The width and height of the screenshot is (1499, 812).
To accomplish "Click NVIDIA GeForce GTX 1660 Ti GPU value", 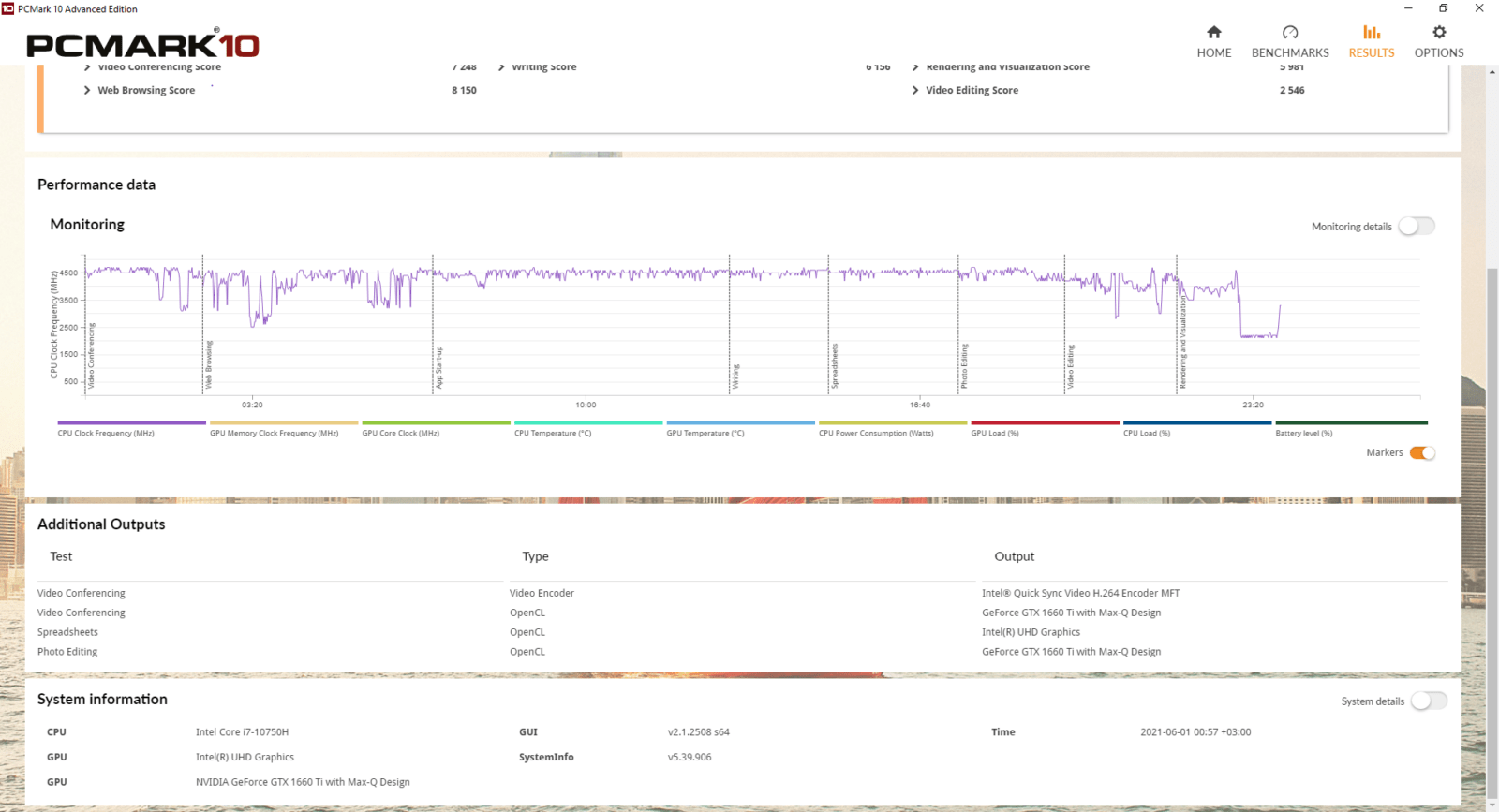I will tap(303, 782).
